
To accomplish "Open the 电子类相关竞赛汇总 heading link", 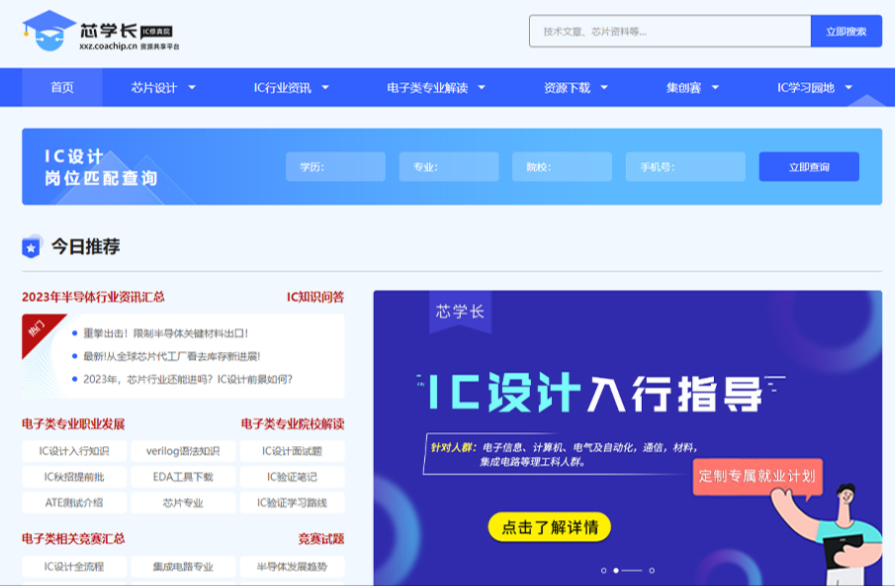I will [x=73, y=539].
